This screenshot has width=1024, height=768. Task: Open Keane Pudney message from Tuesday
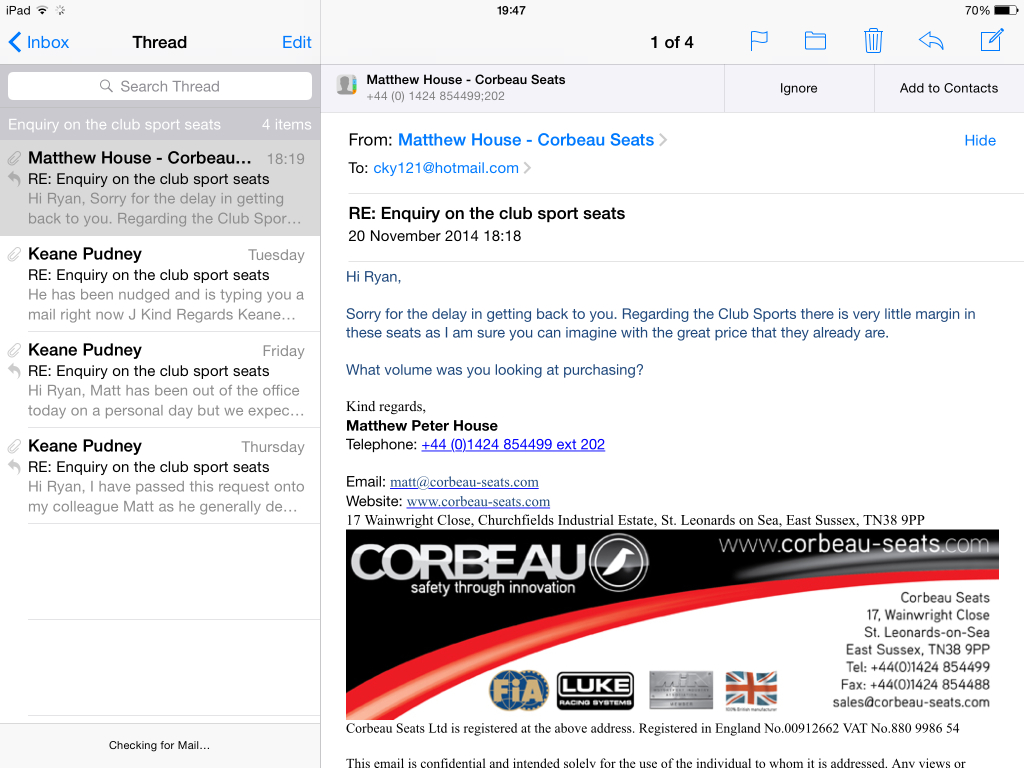point(160,284)
